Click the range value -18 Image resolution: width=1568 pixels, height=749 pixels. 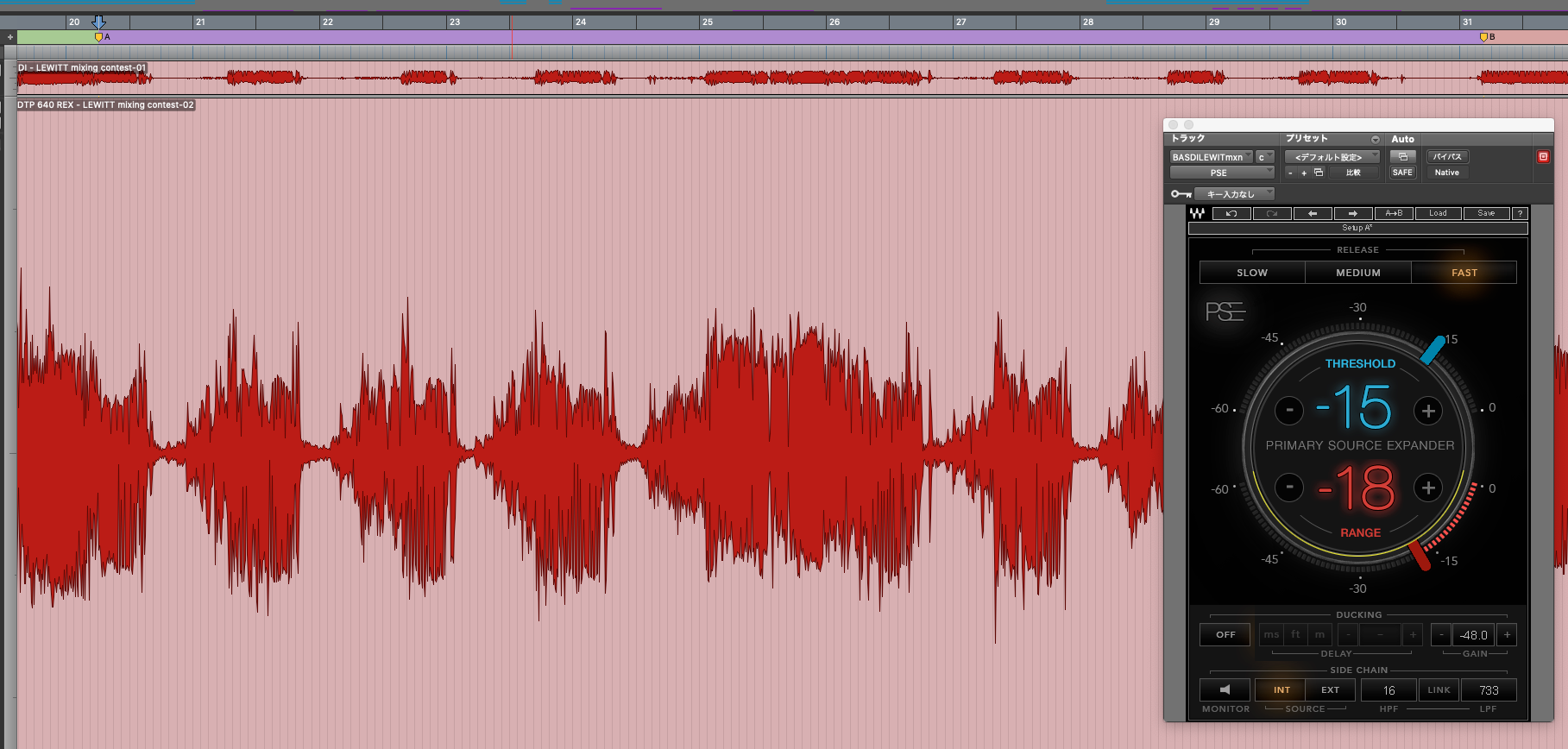click(1357, 488)
